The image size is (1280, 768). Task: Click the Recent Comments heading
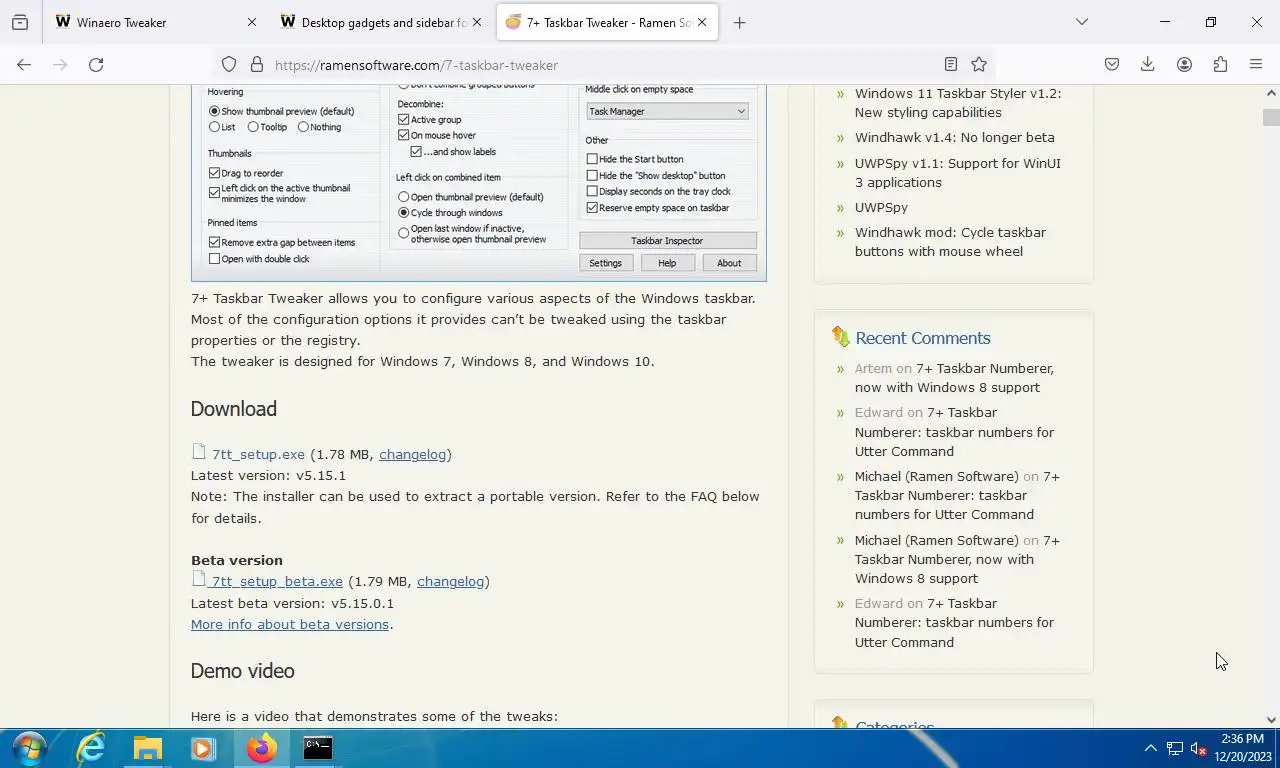click(x=923, y=338)
